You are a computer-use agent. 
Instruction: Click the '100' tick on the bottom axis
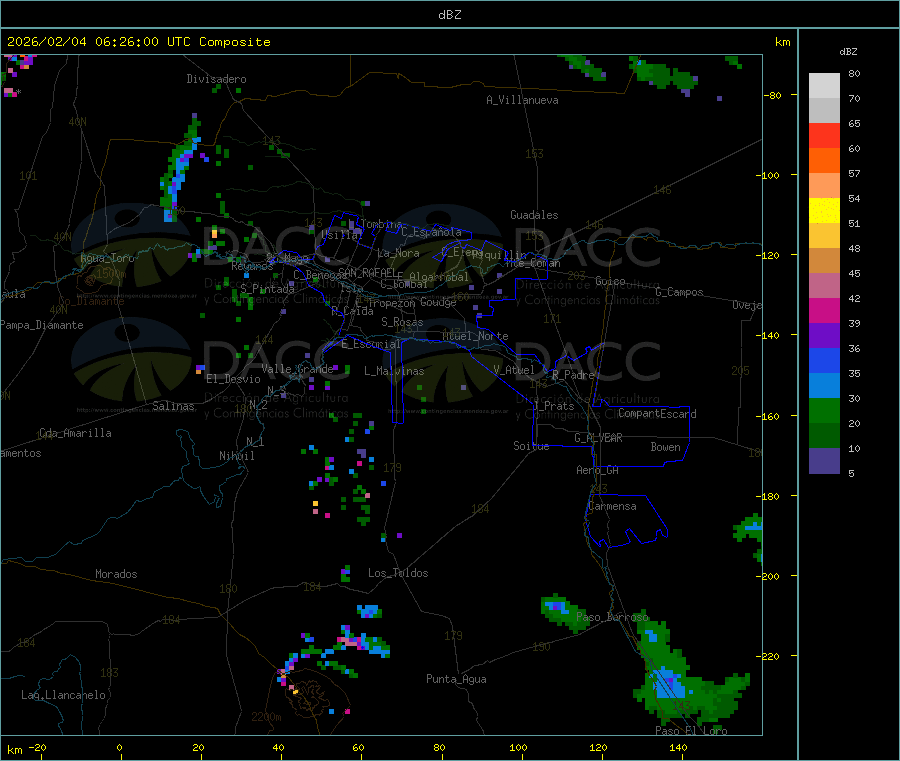pyautogui.click(x=518, y=747)
